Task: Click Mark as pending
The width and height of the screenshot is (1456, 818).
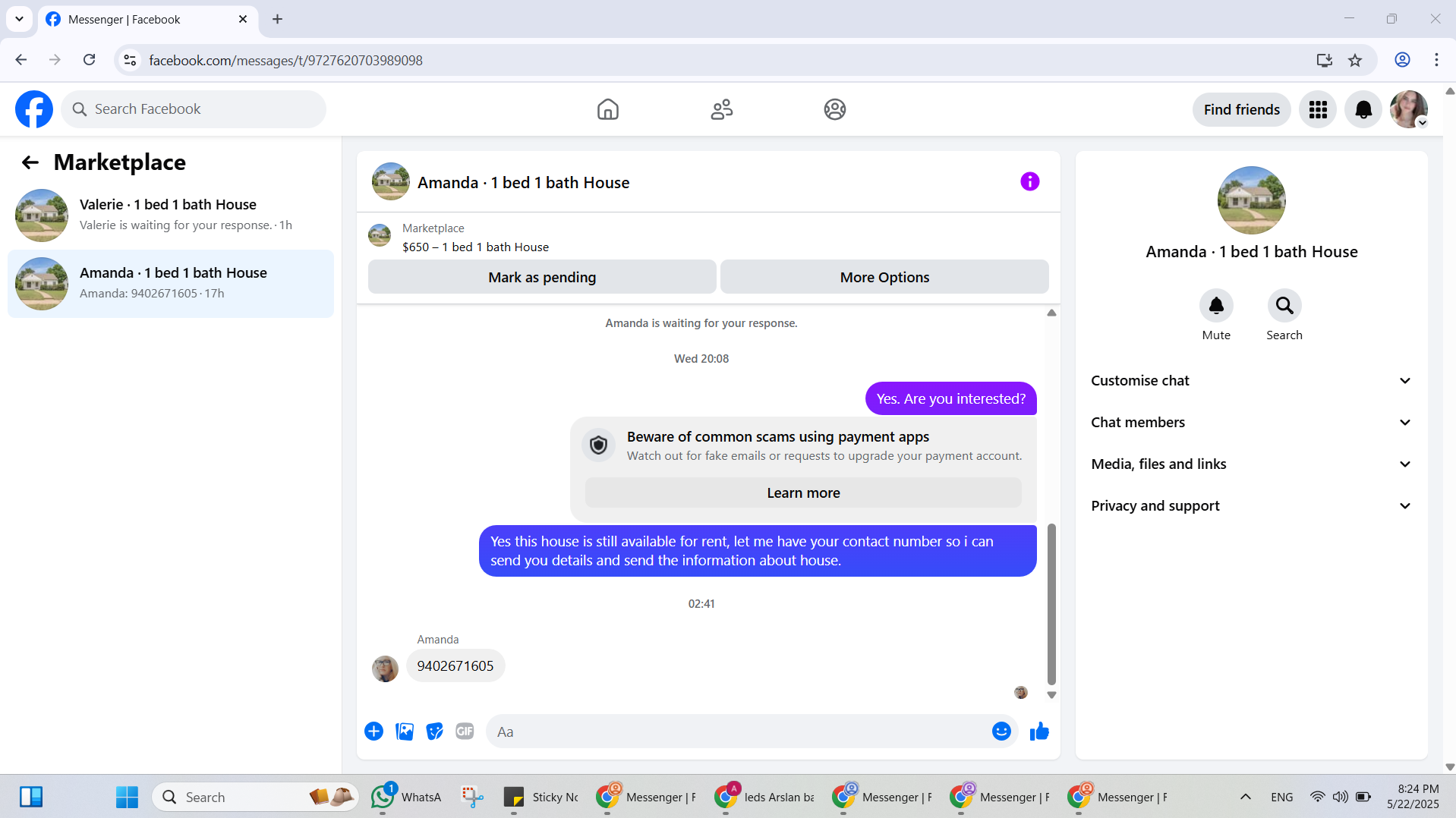Action: (542, 277)
